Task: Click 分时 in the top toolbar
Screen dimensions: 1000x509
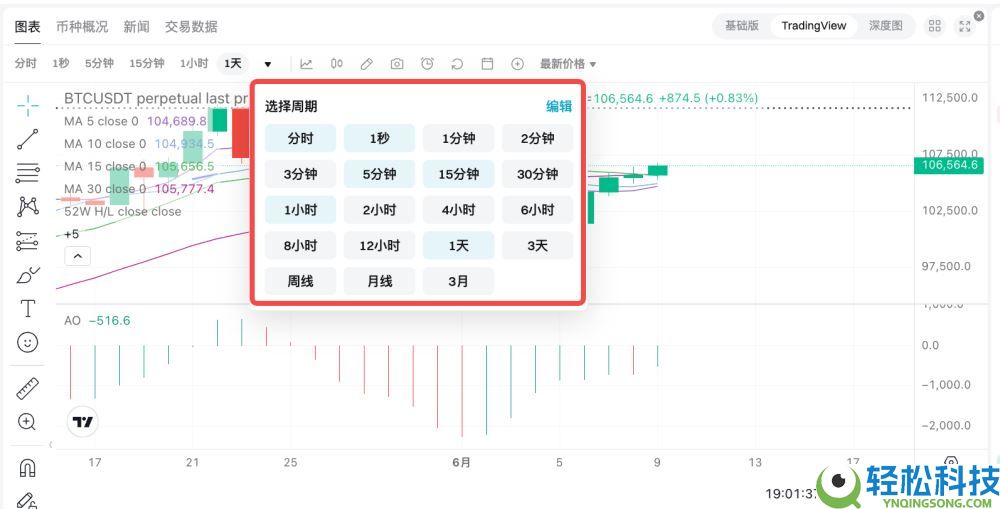Action: click(26, 64)
